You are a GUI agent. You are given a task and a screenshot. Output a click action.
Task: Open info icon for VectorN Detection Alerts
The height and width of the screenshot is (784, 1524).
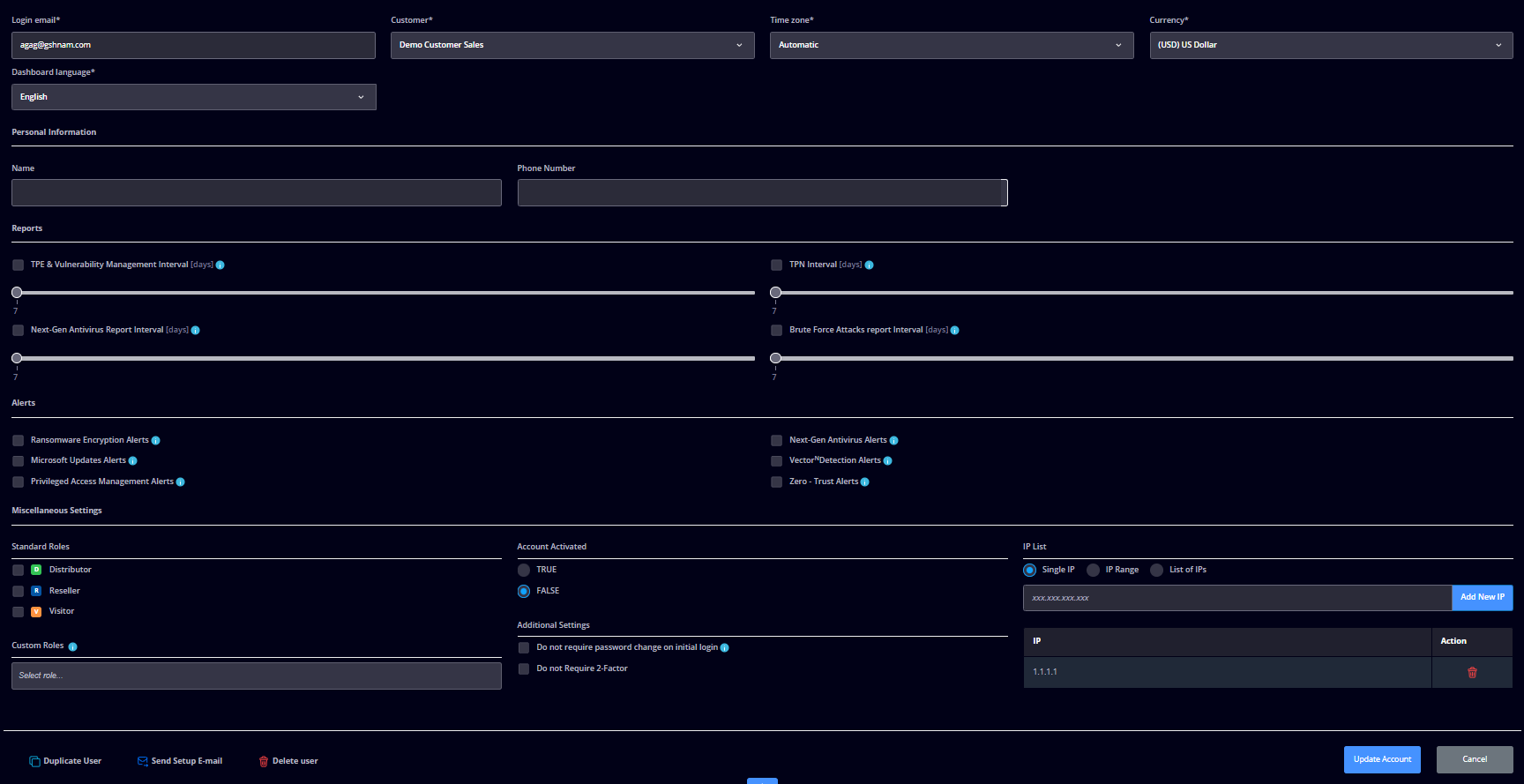(x=888, y=460)
